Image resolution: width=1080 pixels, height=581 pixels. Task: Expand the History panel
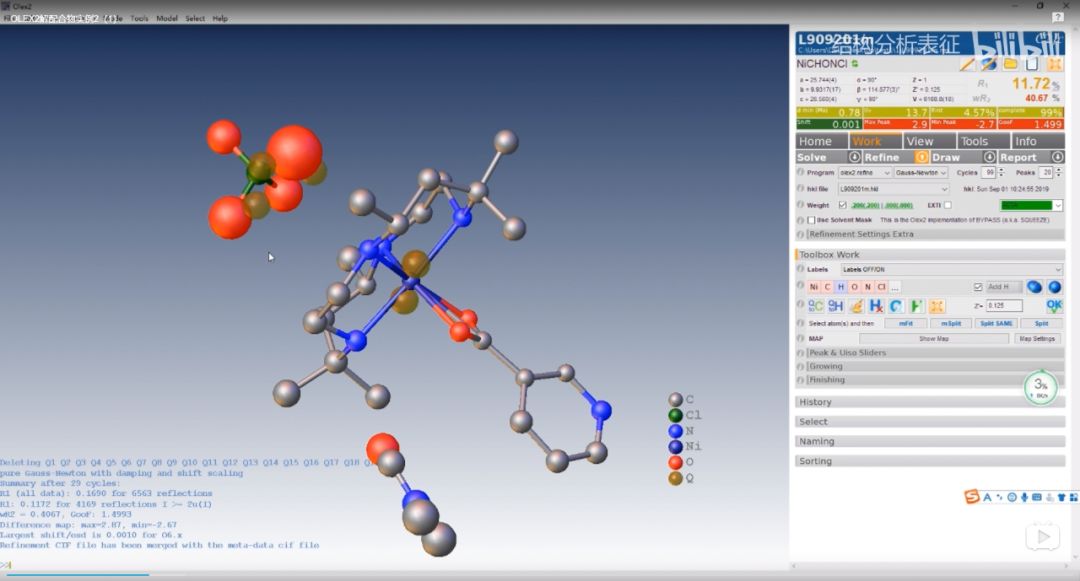pos(931,402)
